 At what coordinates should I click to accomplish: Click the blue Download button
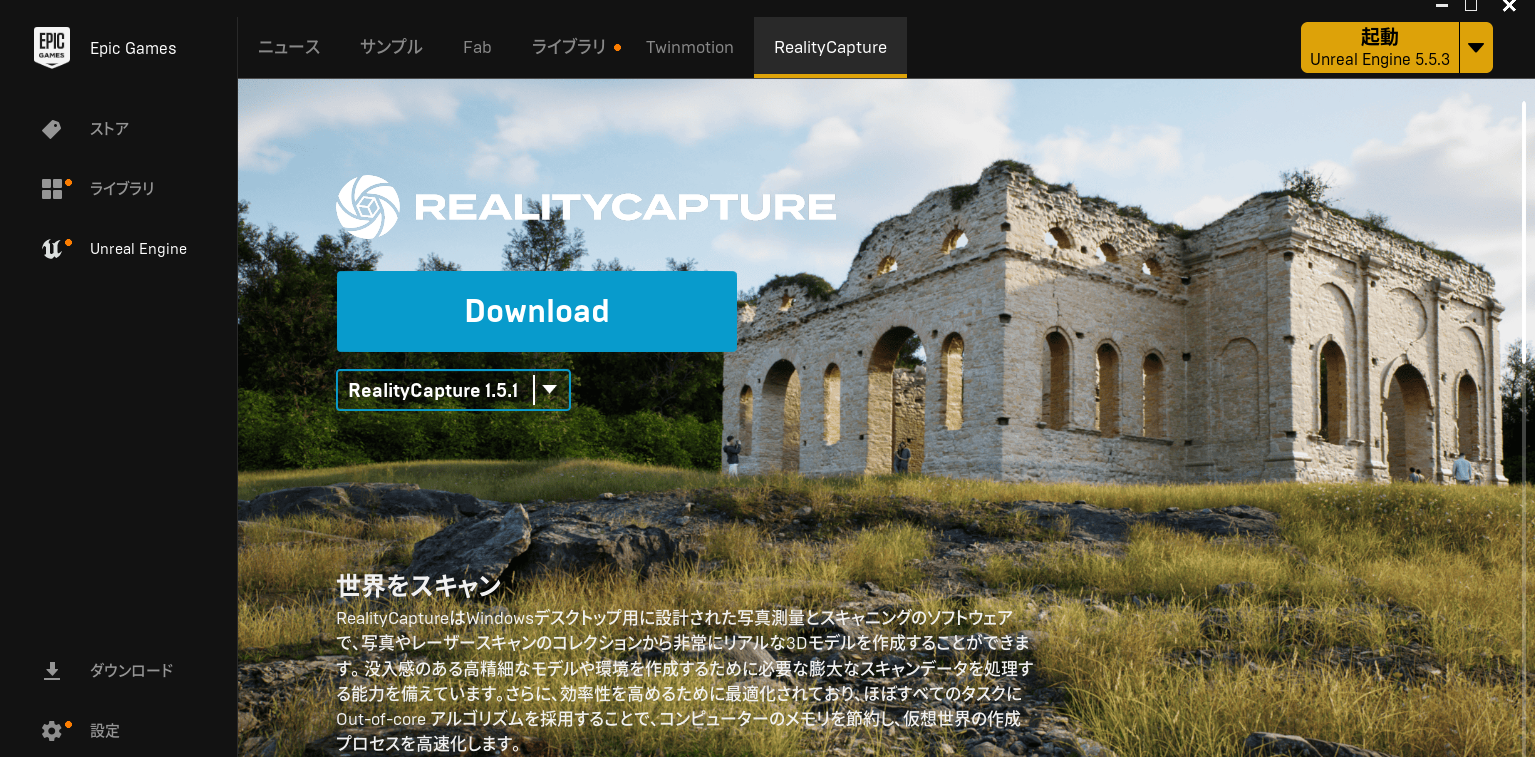tap(537, 311)
